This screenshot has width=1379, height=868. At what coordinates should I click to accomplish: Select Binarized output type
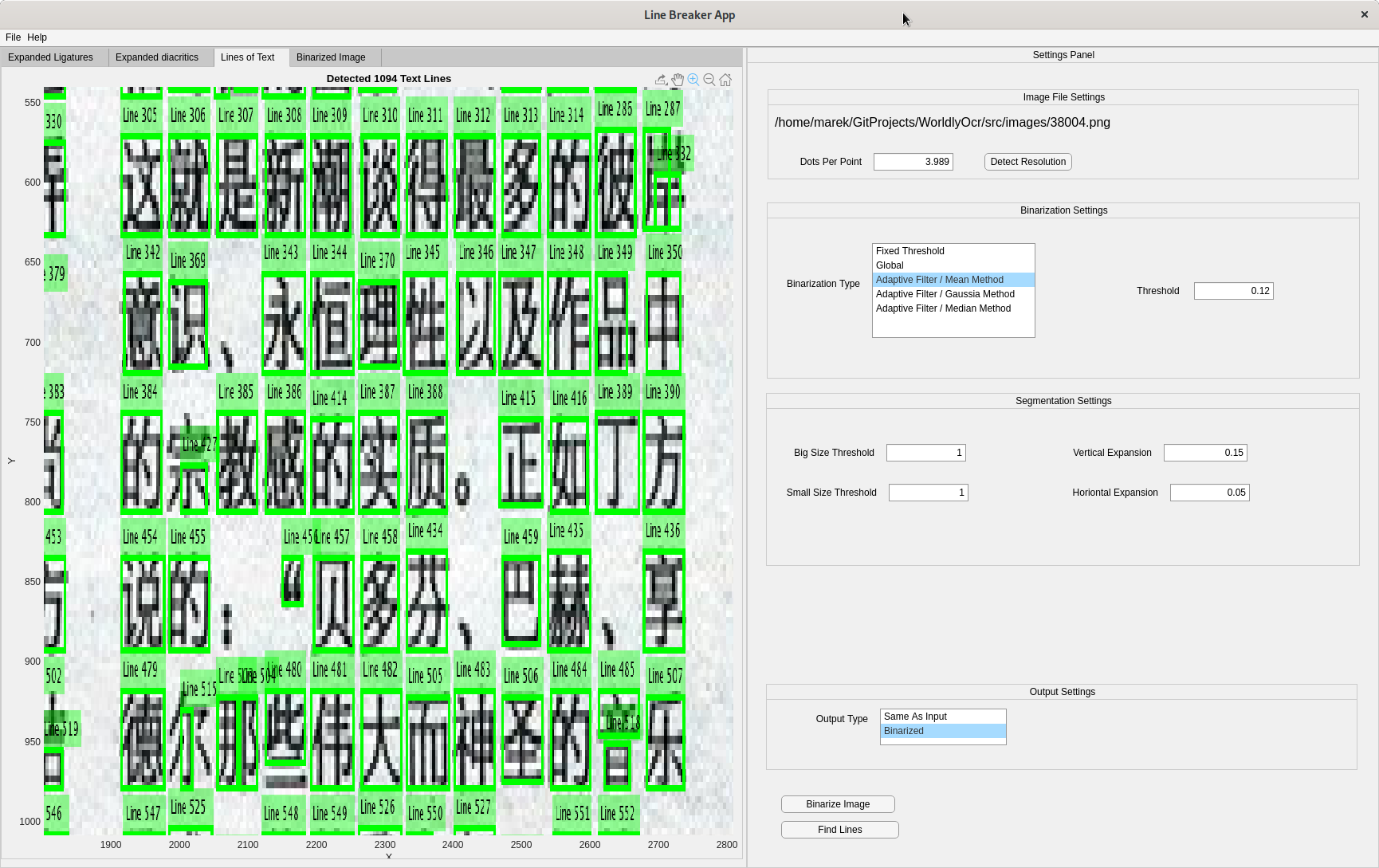point(943,731)
